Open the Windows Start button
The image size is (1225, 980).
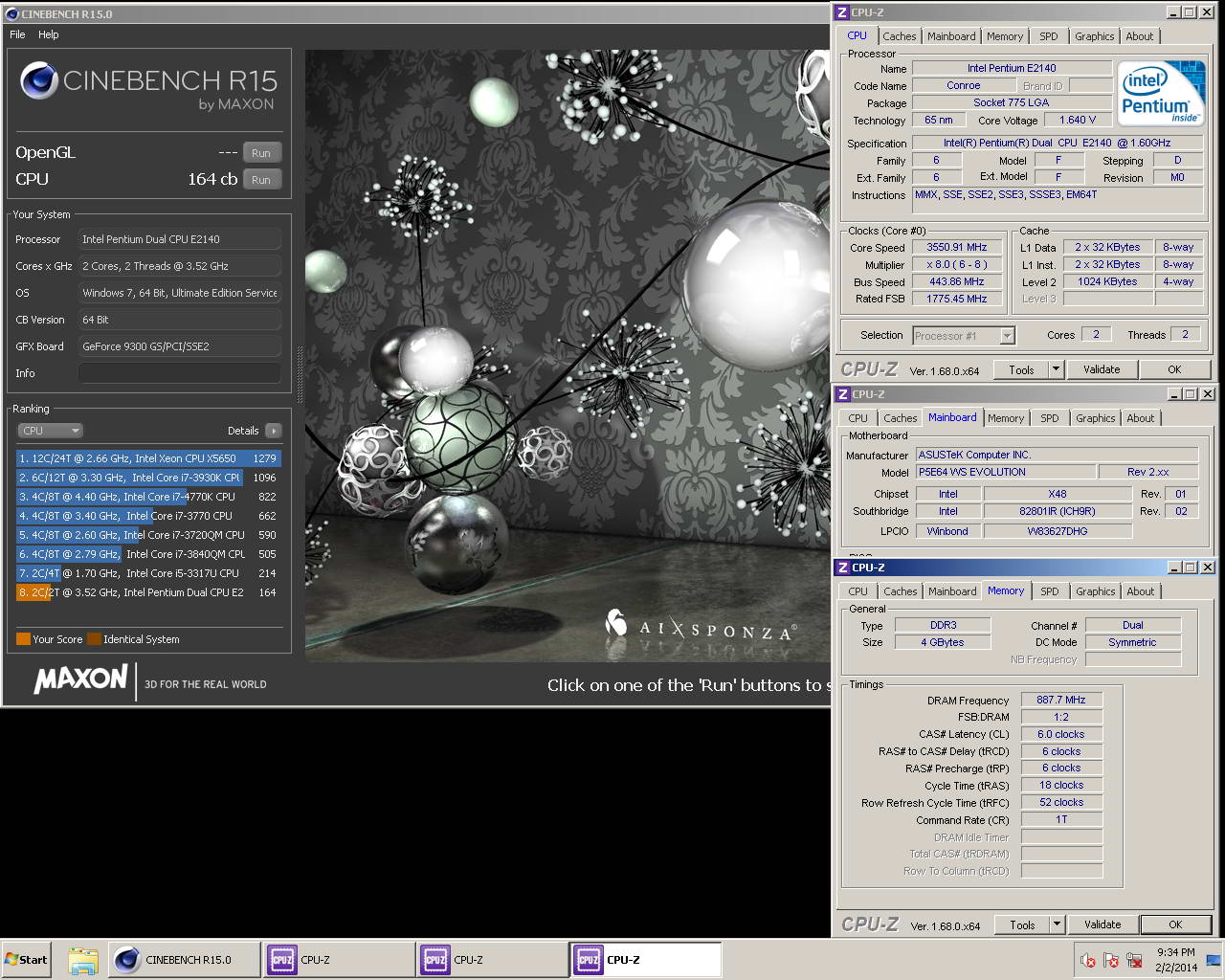26,960
